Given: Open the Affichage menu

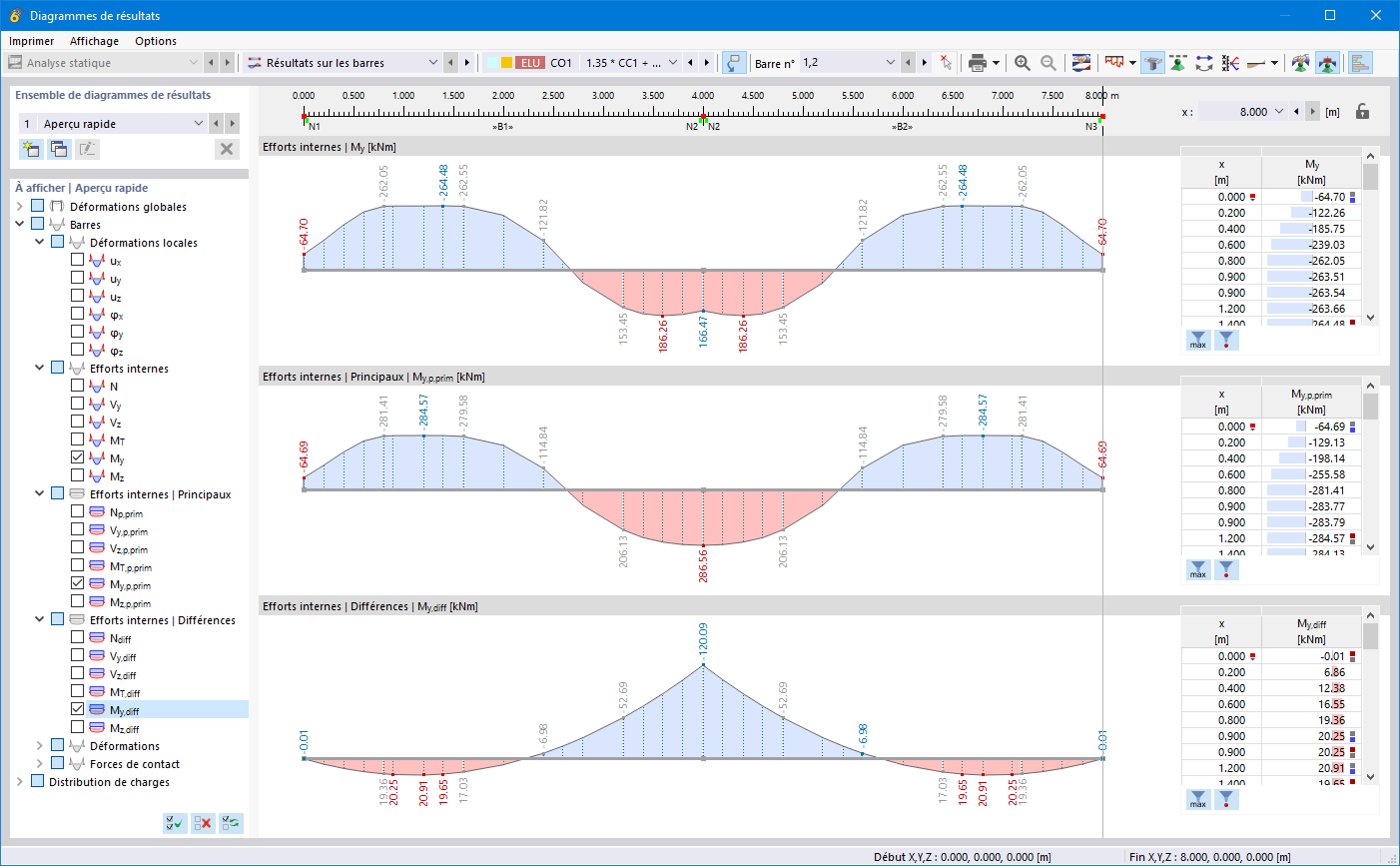Looking at the screenshot, I should (x=94, y=41).
